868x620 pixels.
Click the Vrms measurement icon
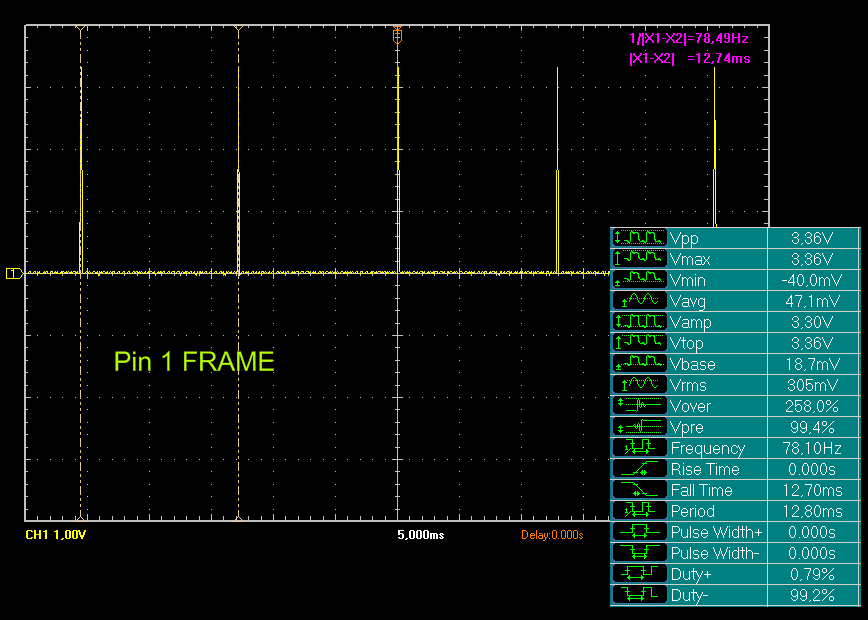(639, 385)
